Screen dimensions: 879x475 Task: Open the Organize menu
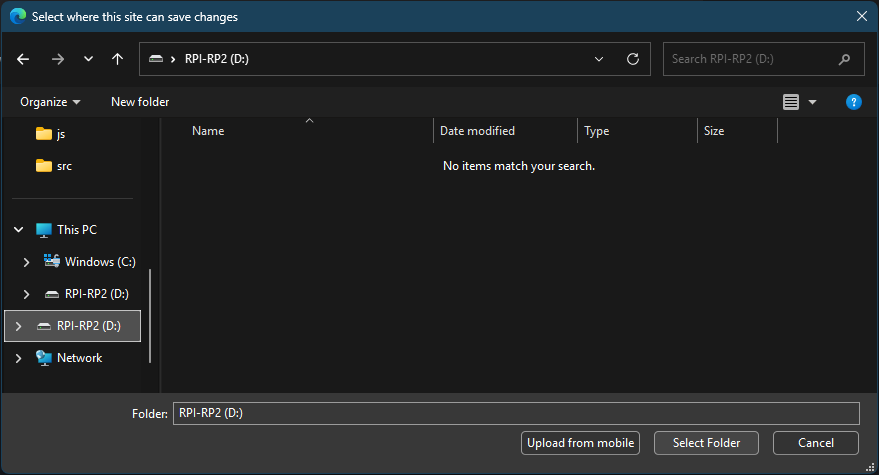pyautogui.click(x=50, y=102)
